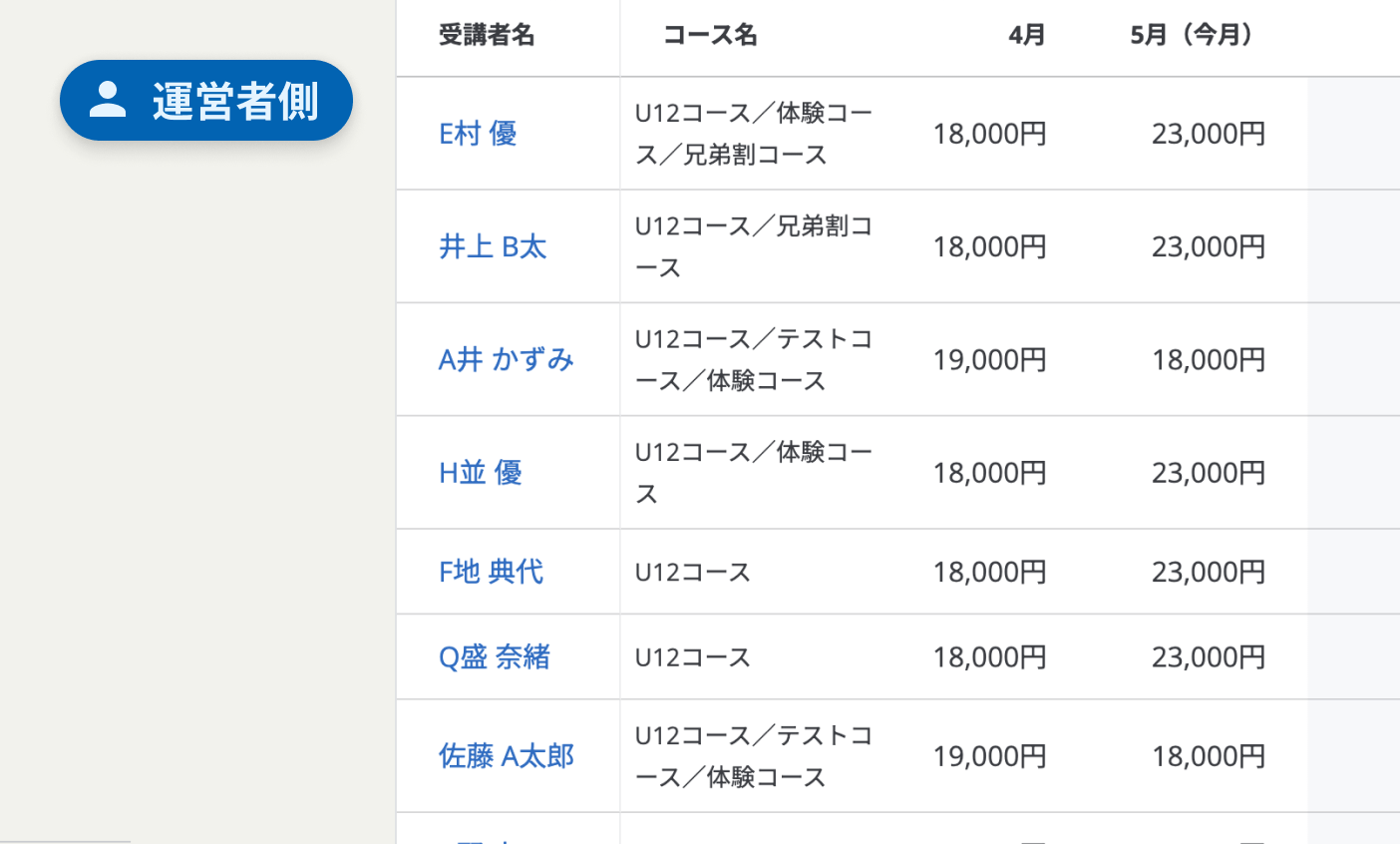
Task: Click the コース名 column header
Action: (x=710, y=35)
